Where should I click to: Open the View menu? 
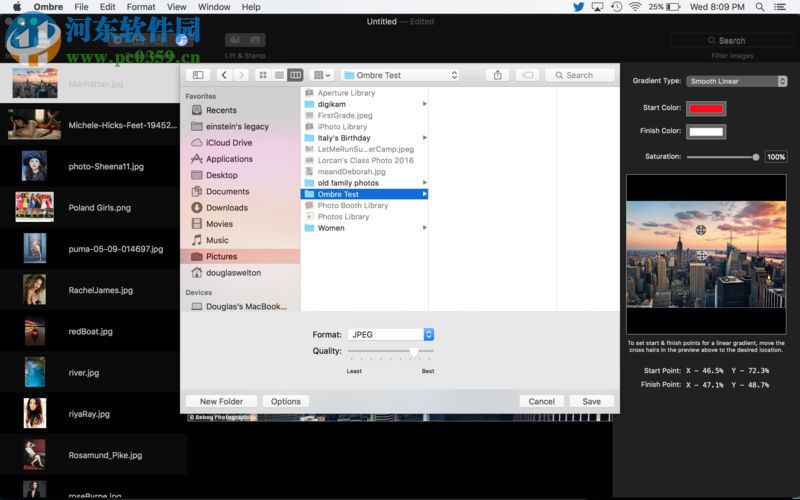pyautogui.click(x=177, y=7)
